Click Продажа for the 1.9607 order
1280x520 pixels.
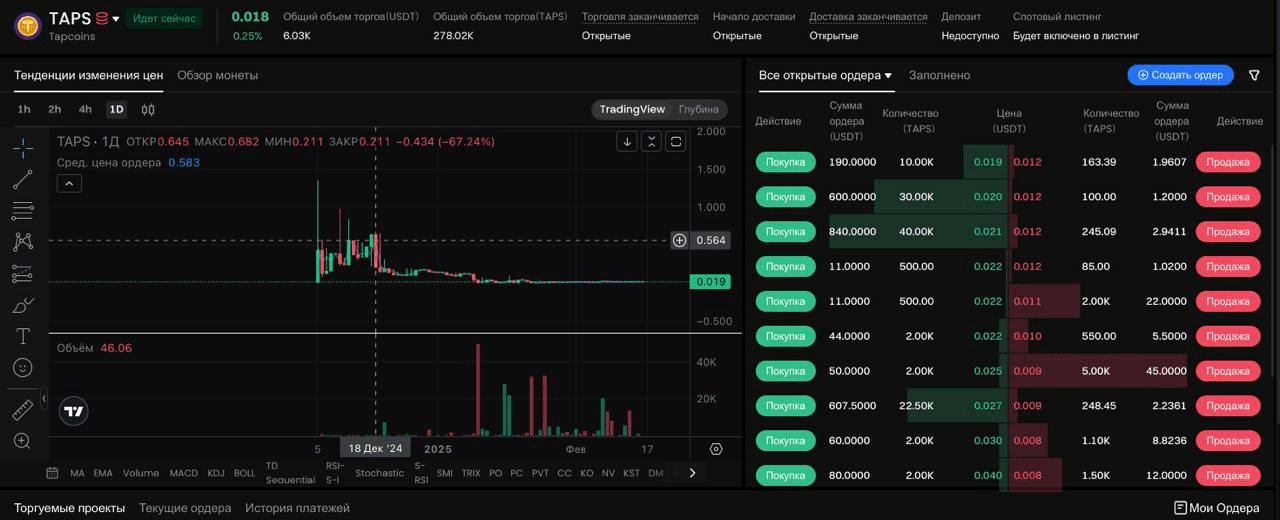pos(1228,162)
